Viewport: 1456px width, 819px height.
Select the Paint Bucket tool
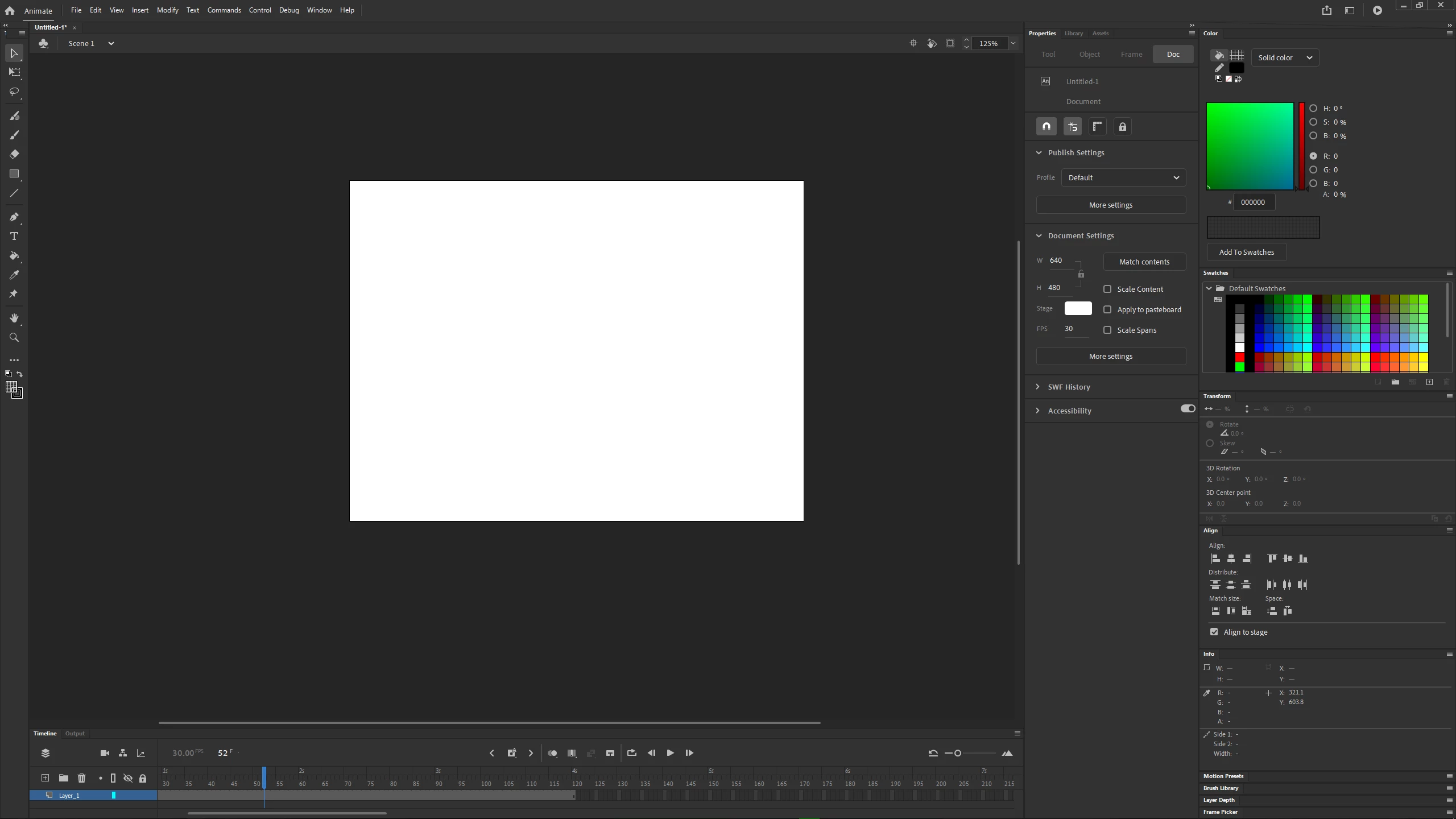point(14,256)
